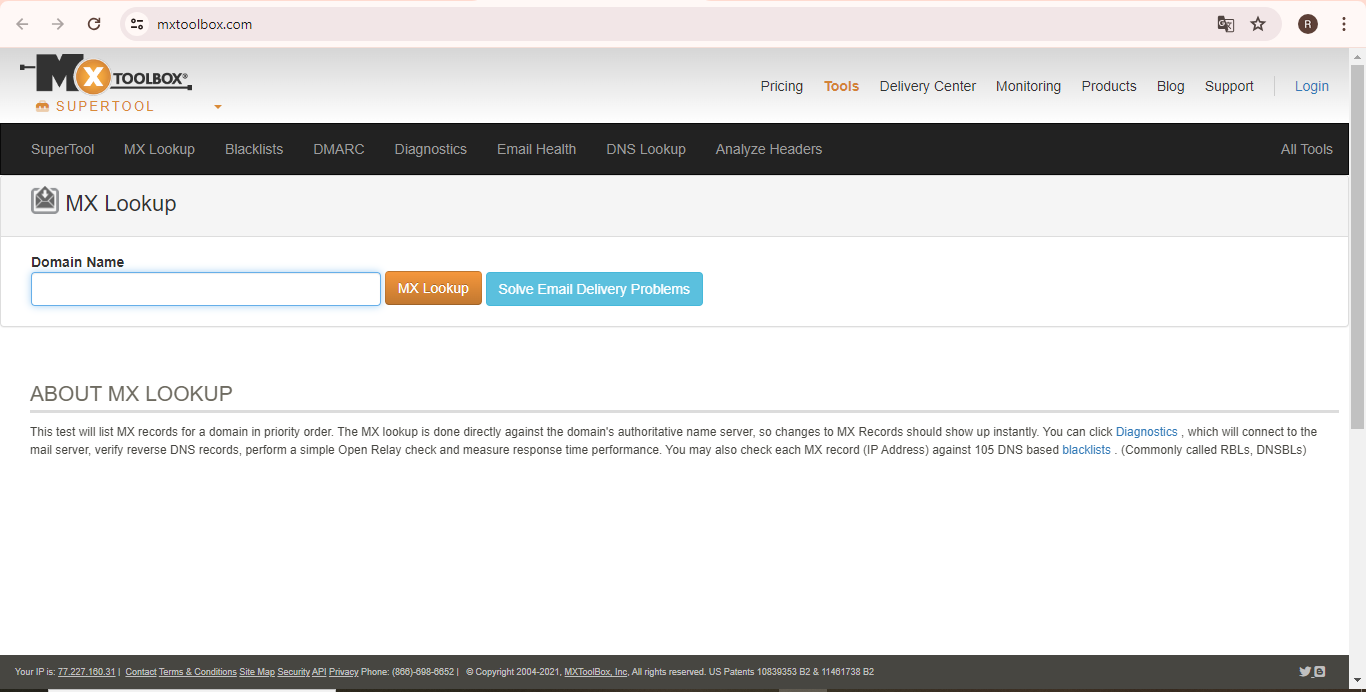
Task: Click inside the Domain Name input field
Action: [205, 288]
